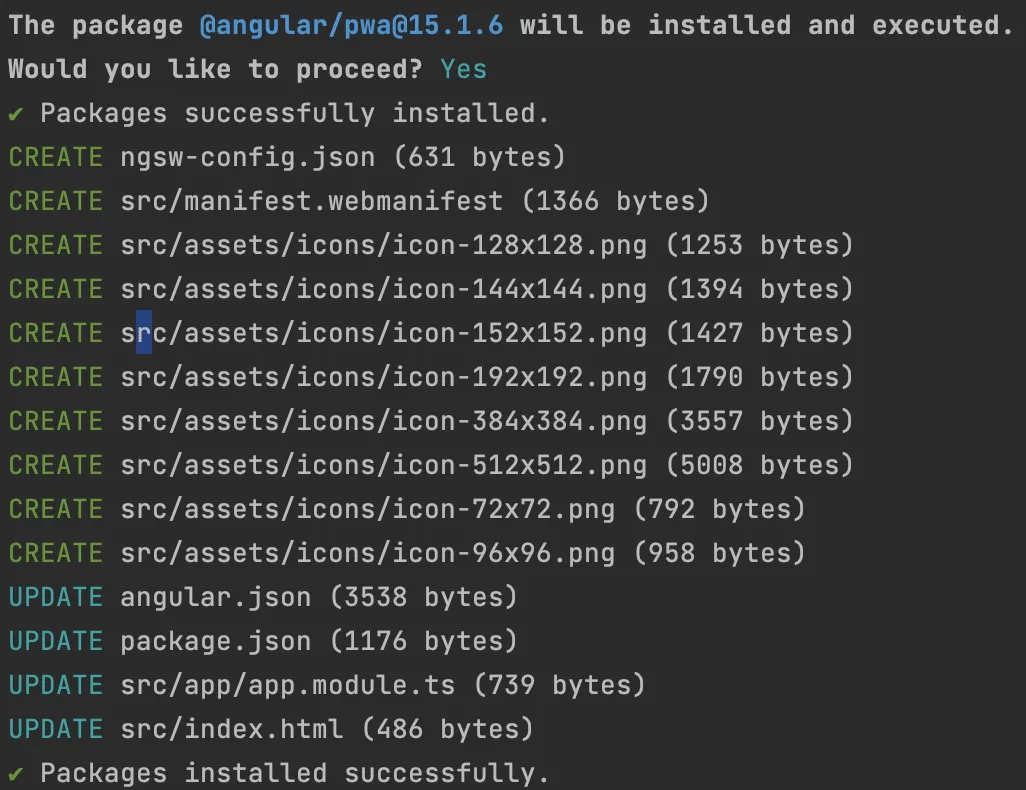Click the icon-72x72.png file path
The height and width of the screenshot is (790, 1026).
click(x=367, y=510)
